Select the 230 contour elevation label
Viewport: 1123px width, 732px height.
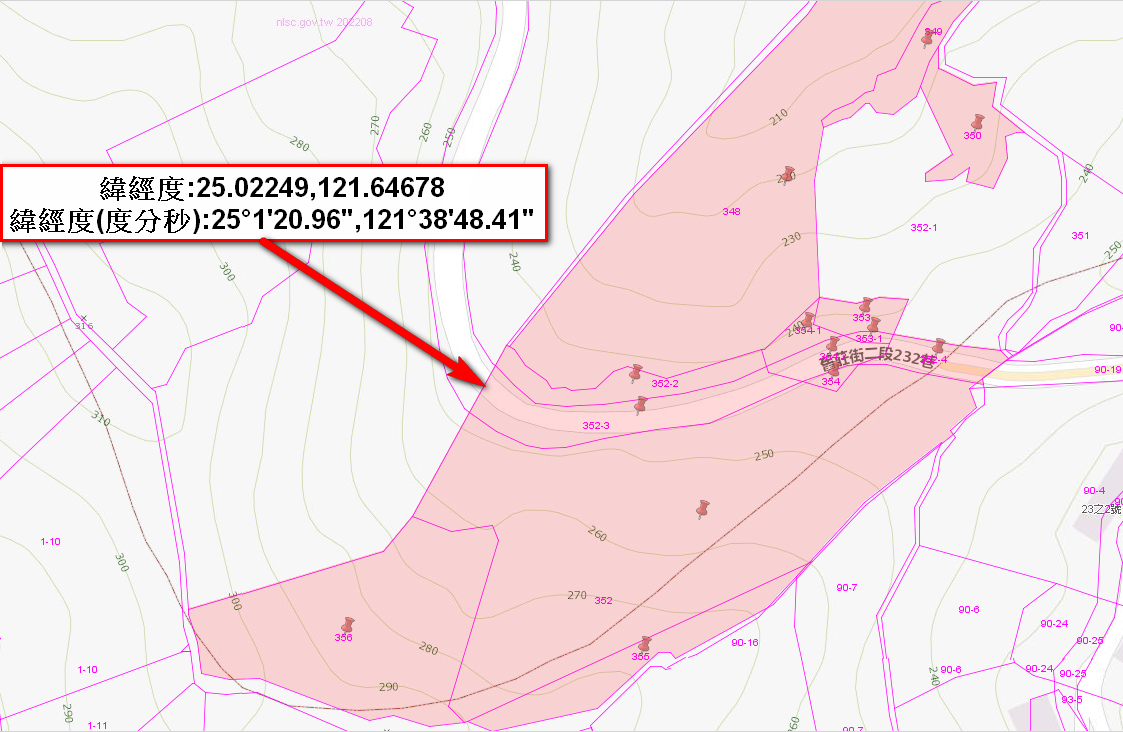point(791,239)
